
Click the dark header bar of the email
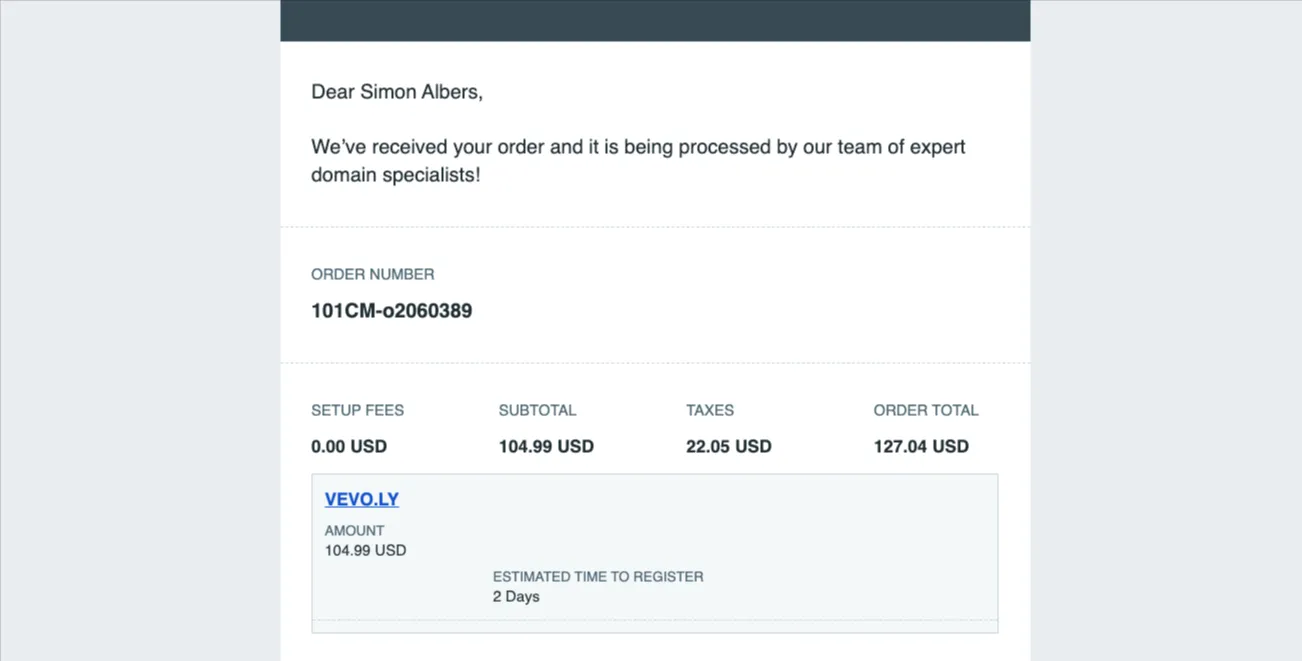pyautogui.click(x=655, y=20)
